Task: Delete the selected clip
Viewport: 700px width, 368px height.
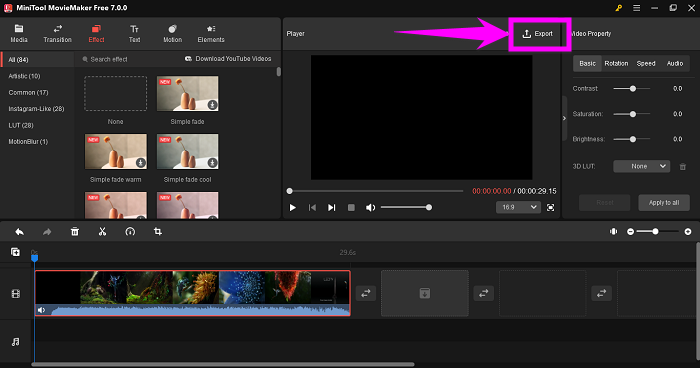Action: (x=75, y=231)
